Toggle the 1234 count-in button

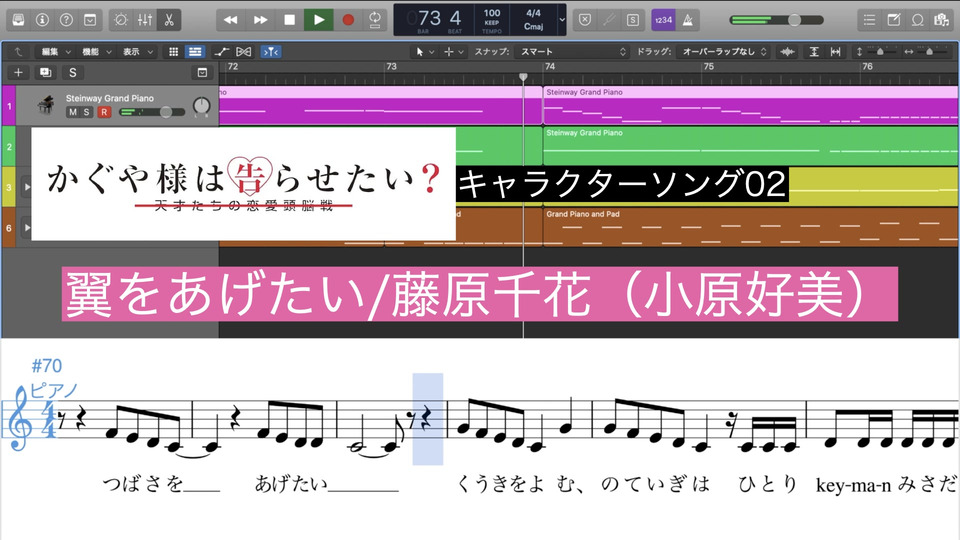663,20
